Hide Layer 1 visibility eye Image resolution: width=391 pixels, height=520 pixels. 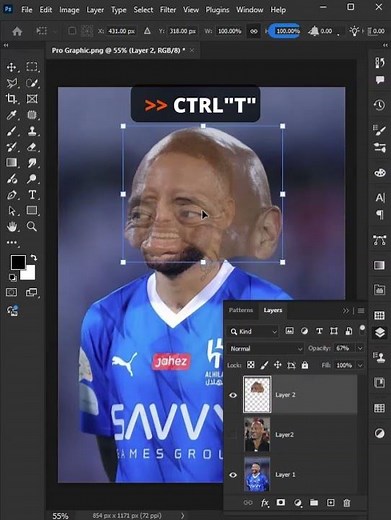233,475
